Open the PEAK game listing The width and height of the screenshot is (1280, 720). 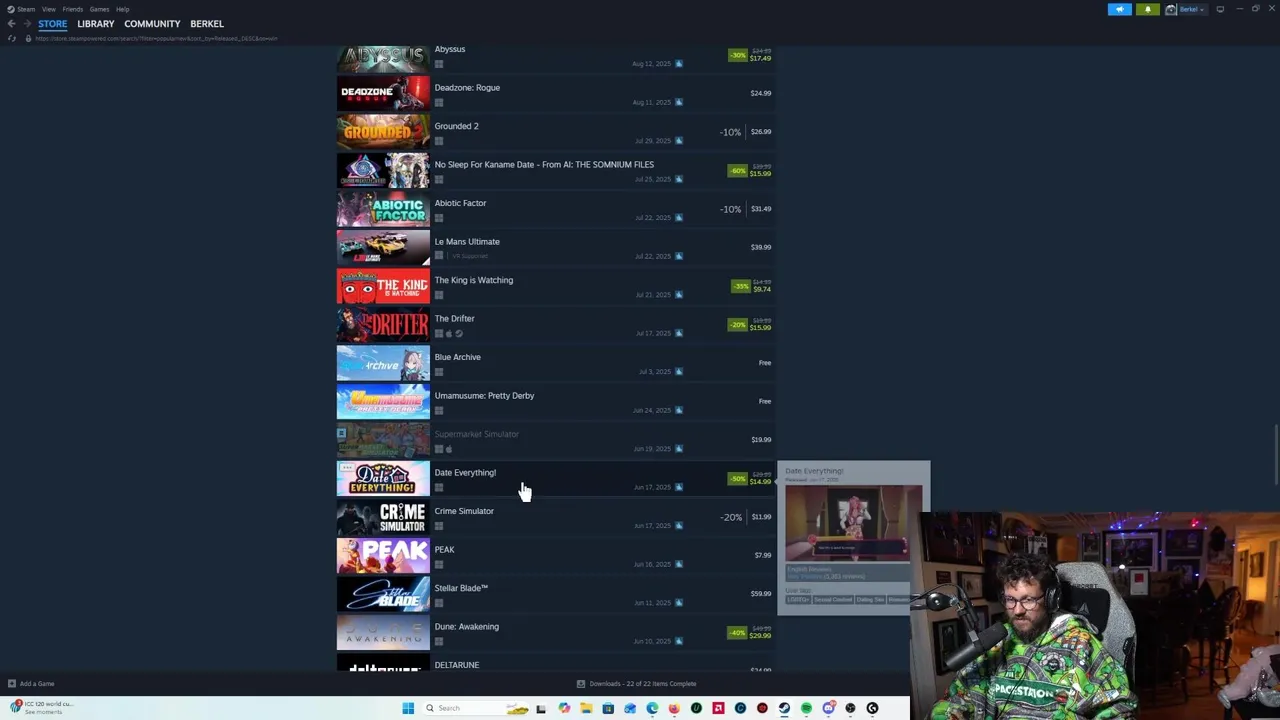point(556,556)
